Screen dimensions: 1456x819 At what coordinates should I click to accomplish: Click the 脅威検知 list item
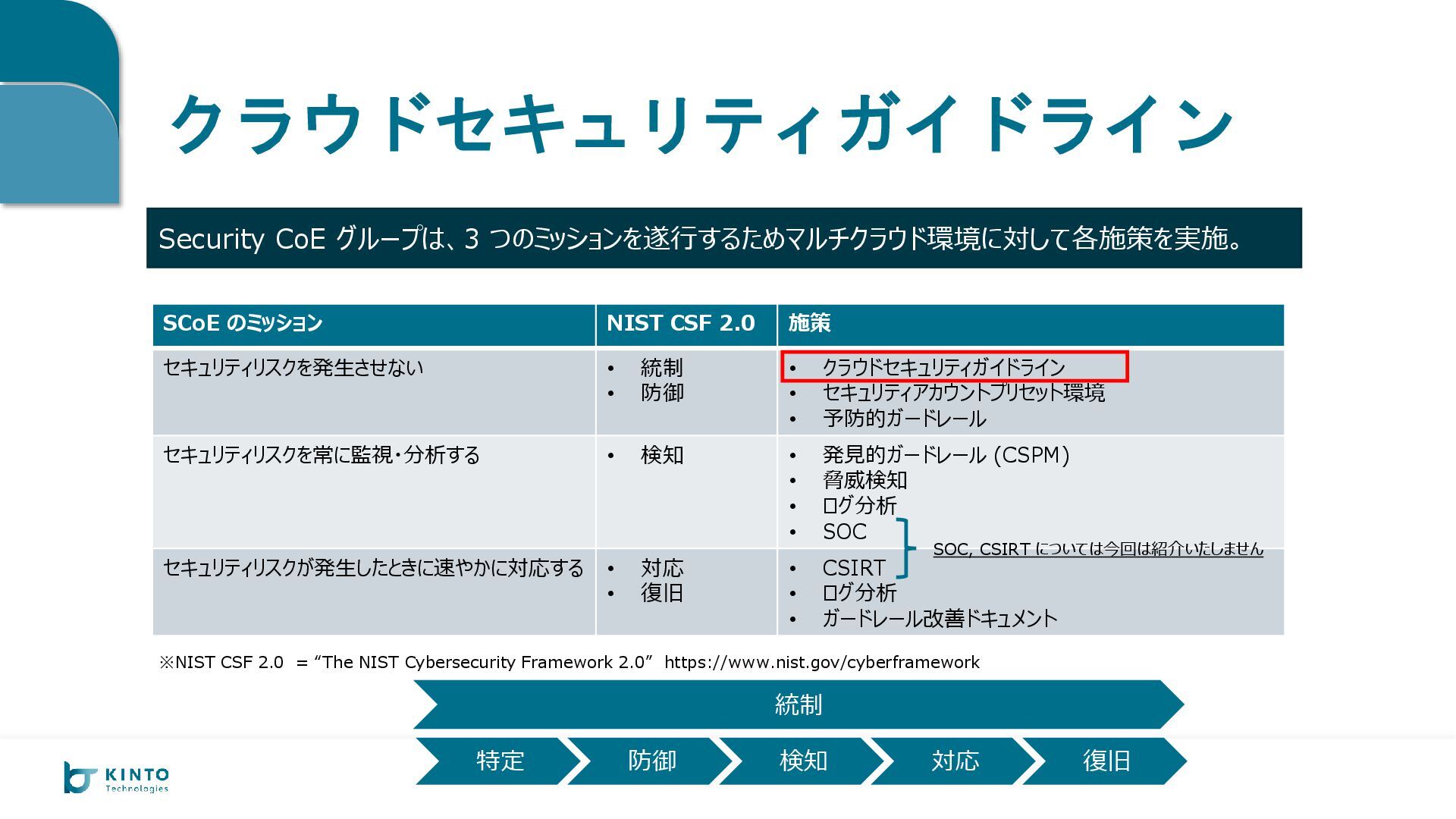(x=864, y=480)
